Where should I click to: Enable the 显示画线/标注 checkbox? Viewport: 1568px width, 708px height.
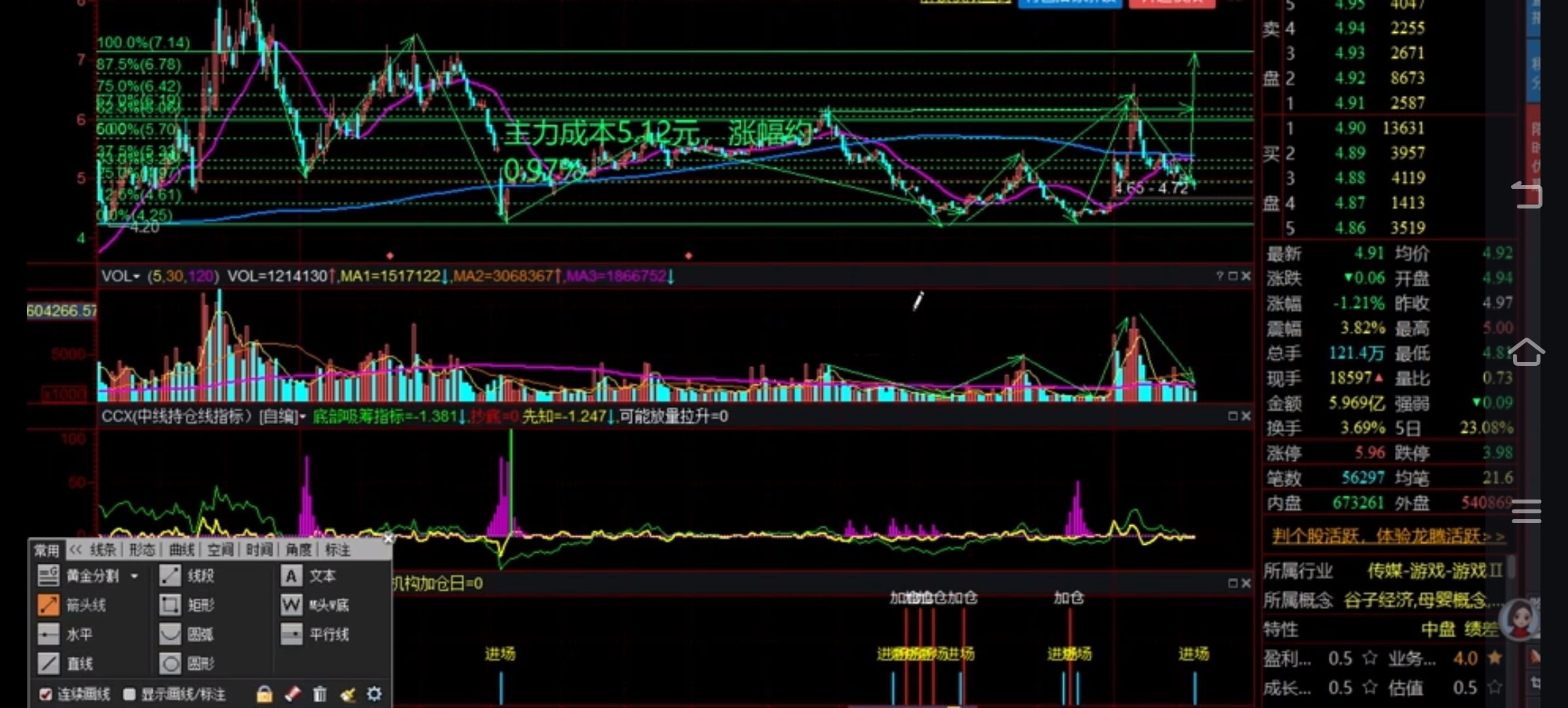click(129, 694)
